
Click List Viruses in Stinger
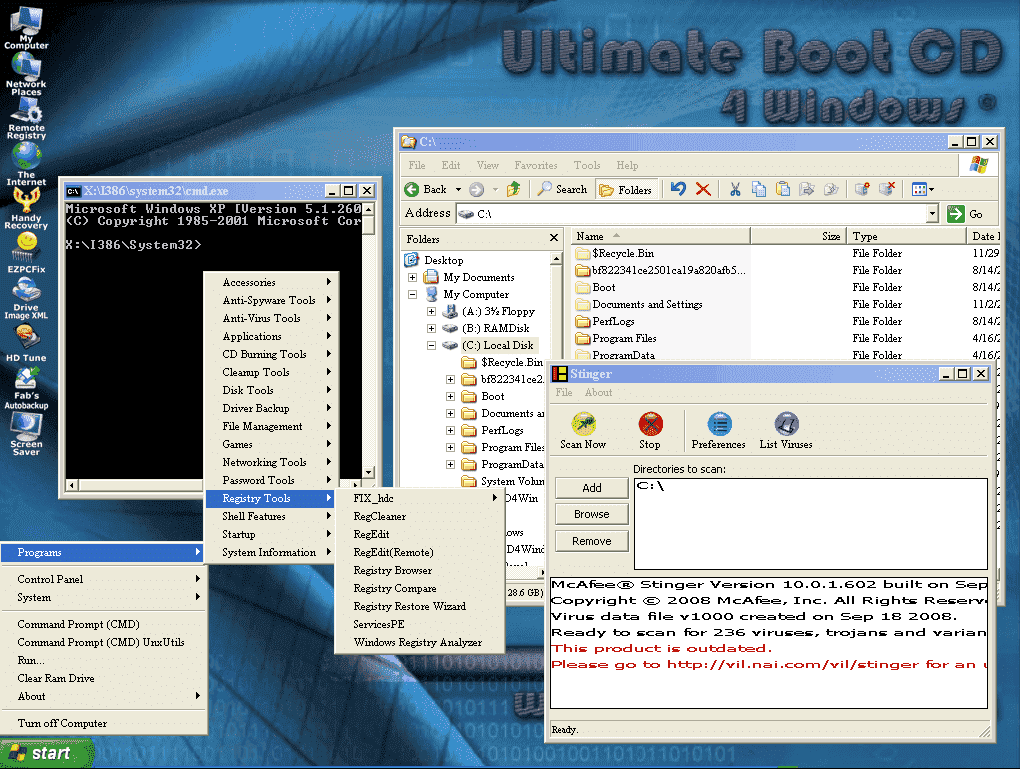pos(786,431)
